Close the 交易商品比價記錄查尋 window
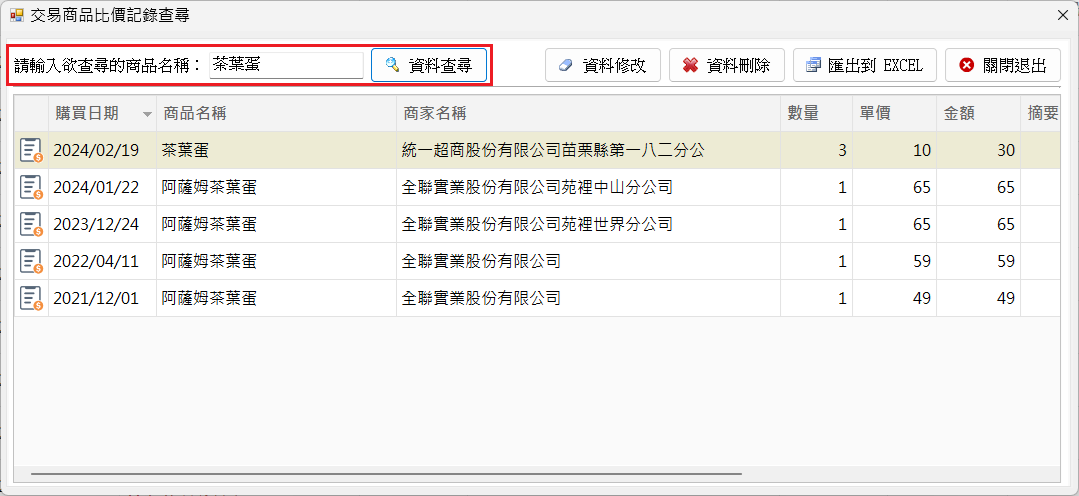 pyautogui.click(x=1062, y=15)
